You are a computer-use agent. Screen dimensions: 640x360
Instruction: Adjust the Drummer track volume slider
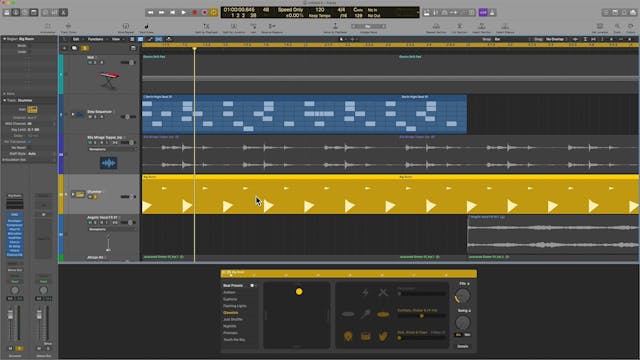[128, 197]
